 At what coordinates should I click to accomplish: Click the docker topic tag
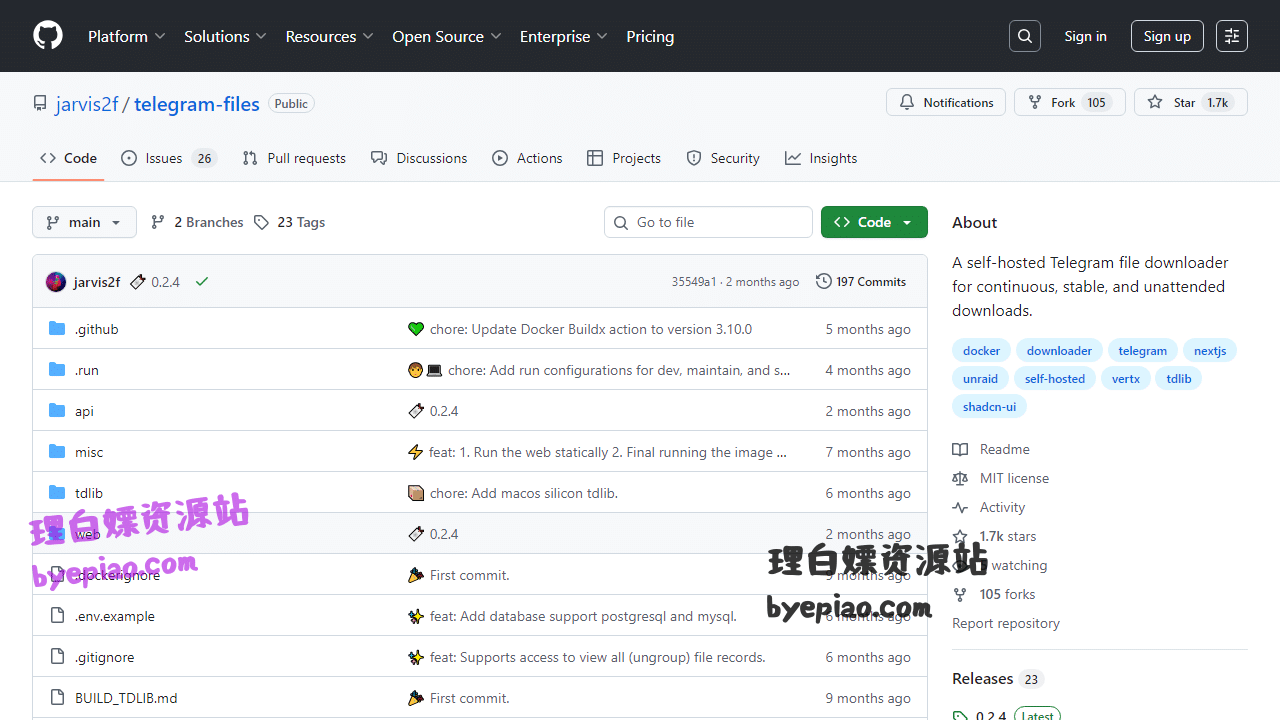click(x=981, y=351)
